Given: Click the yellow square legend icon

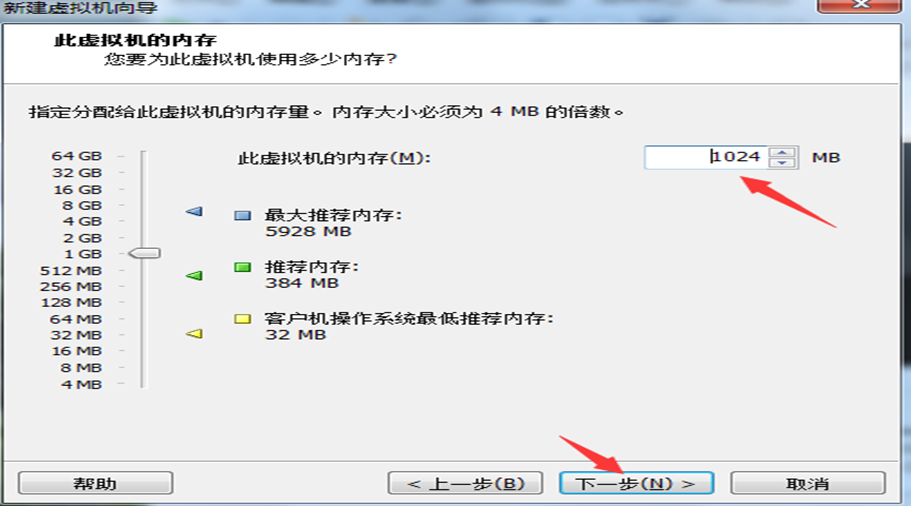Looking at the screenshot, I should point(242,319).
